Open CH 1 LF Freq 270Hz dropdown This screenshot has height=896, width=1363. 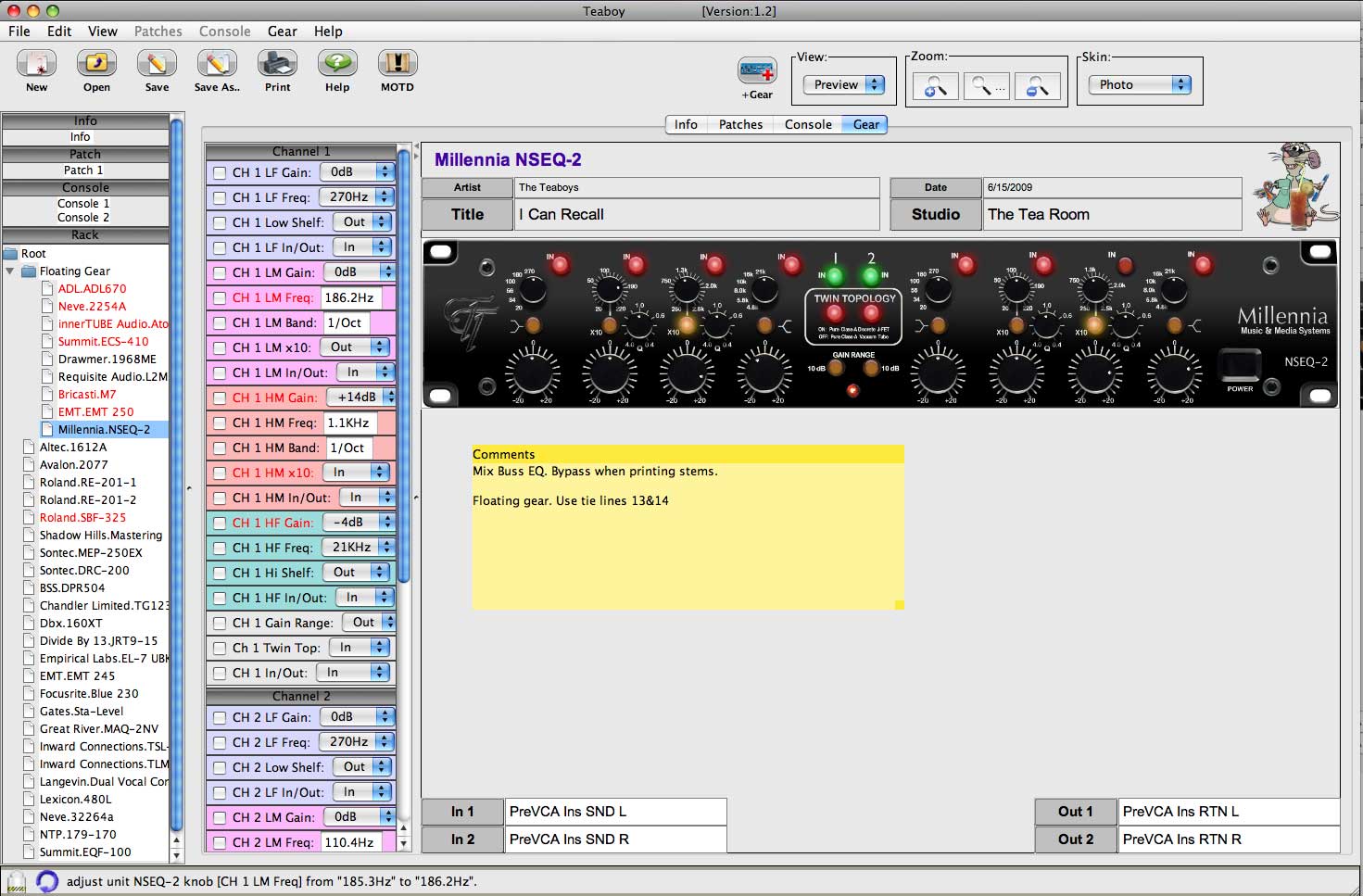click(356, 196)
